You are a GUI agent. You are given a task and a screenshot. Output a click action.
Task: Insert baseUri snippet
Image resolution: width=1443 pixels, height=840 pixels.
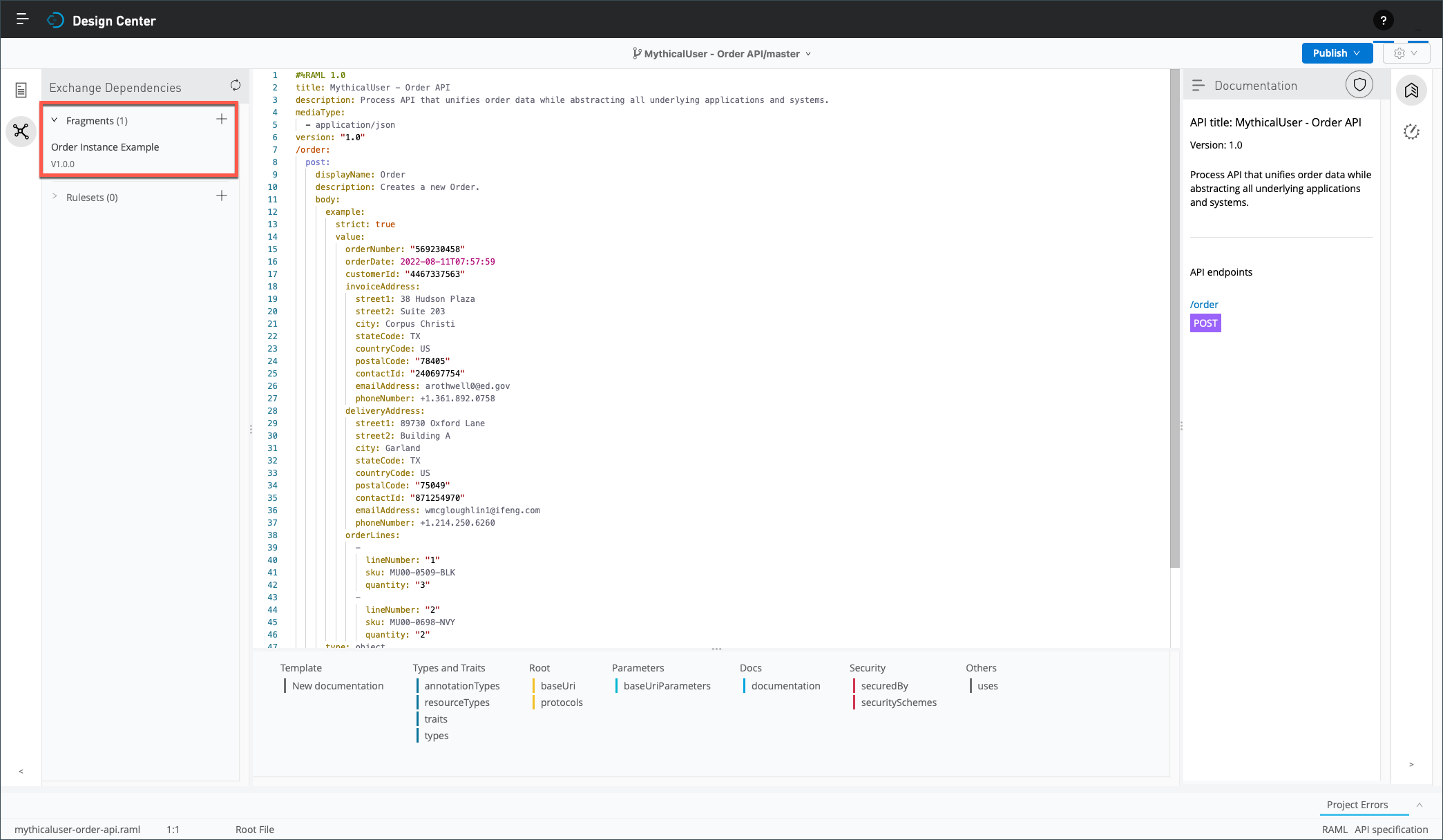pos(557,686)
